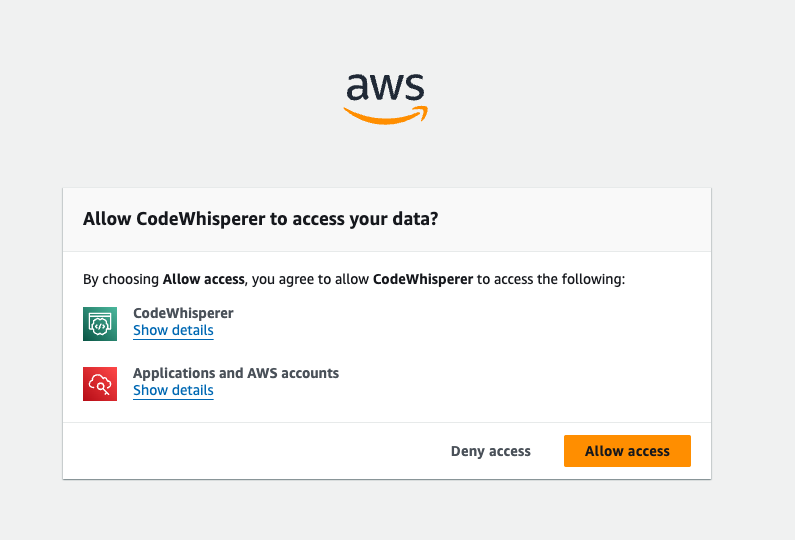Click the word 'CodeWhisperer' in dialog heading
The width and height of the screenshot is (795, 540).
(x=201, y=219)
